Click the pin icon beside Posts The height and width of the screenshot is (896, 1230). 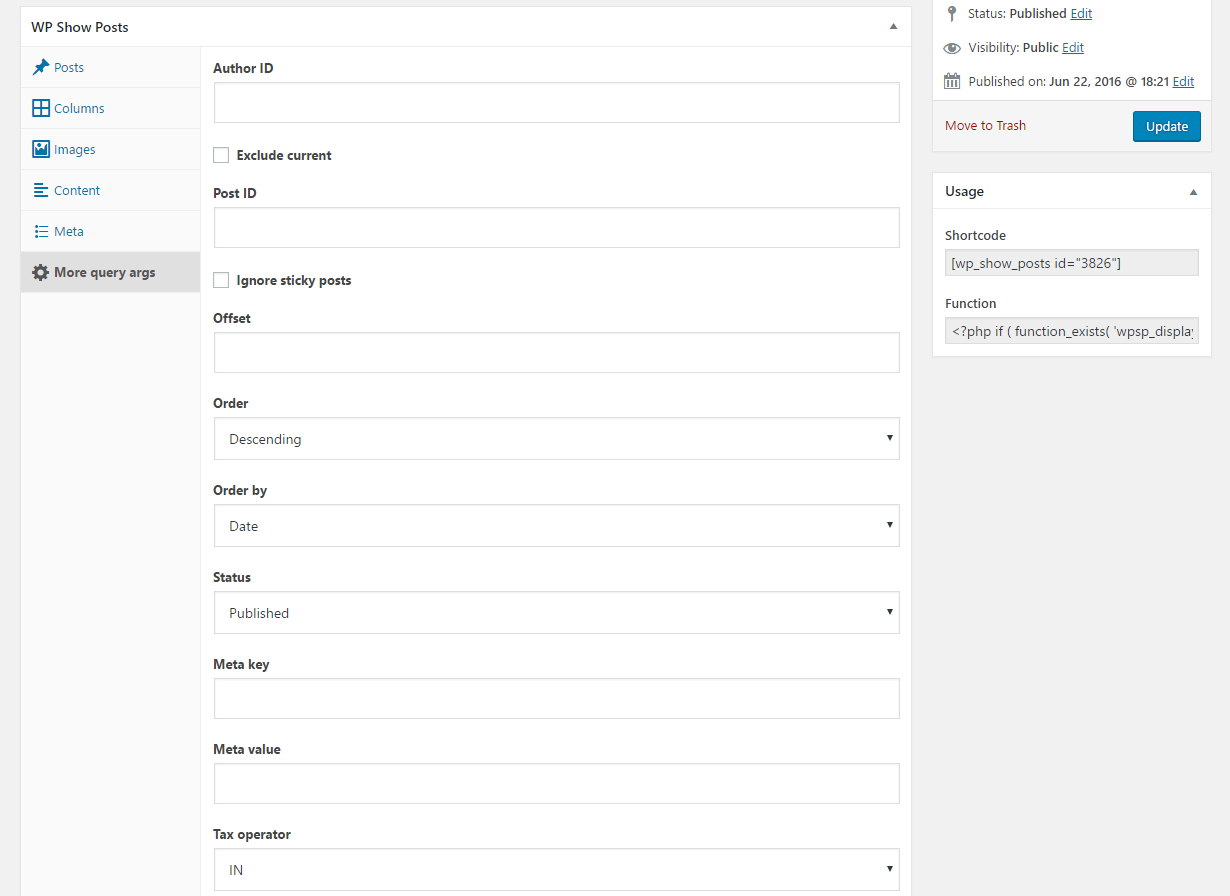tap(41, 67)
